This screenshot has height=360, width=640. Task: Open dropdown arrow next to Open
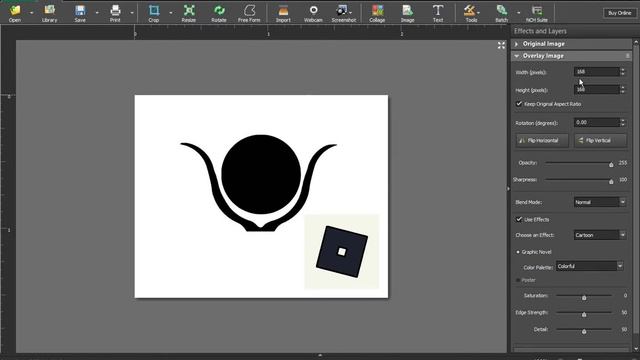coord(31,13)
